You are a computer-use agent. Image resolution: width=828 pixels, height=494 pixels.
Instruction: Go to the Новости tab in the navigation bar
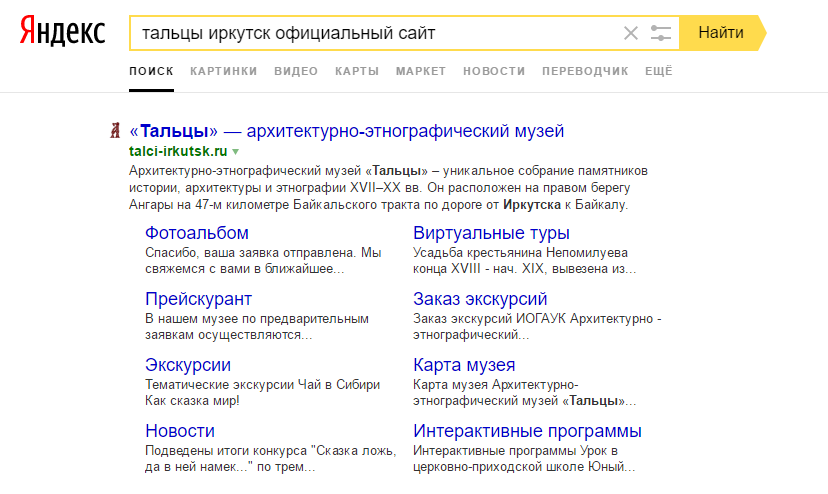494,71
